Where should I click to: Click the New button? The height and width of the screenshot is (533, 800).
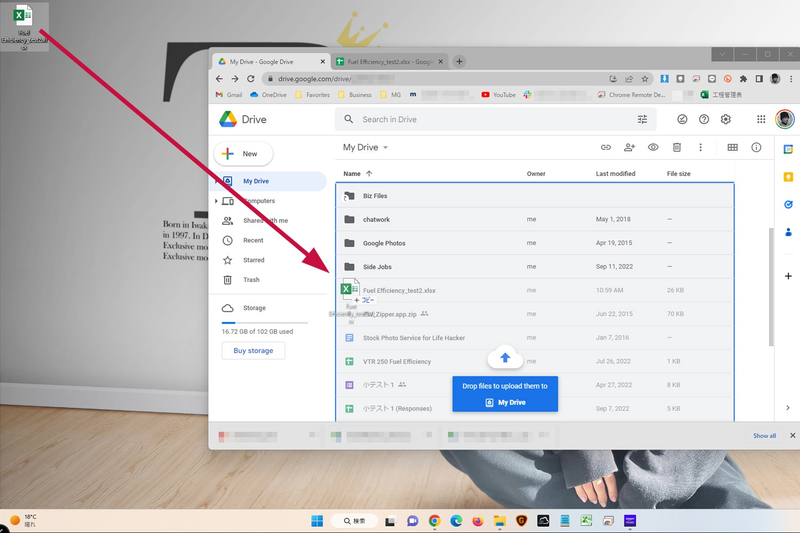[243, 154]
